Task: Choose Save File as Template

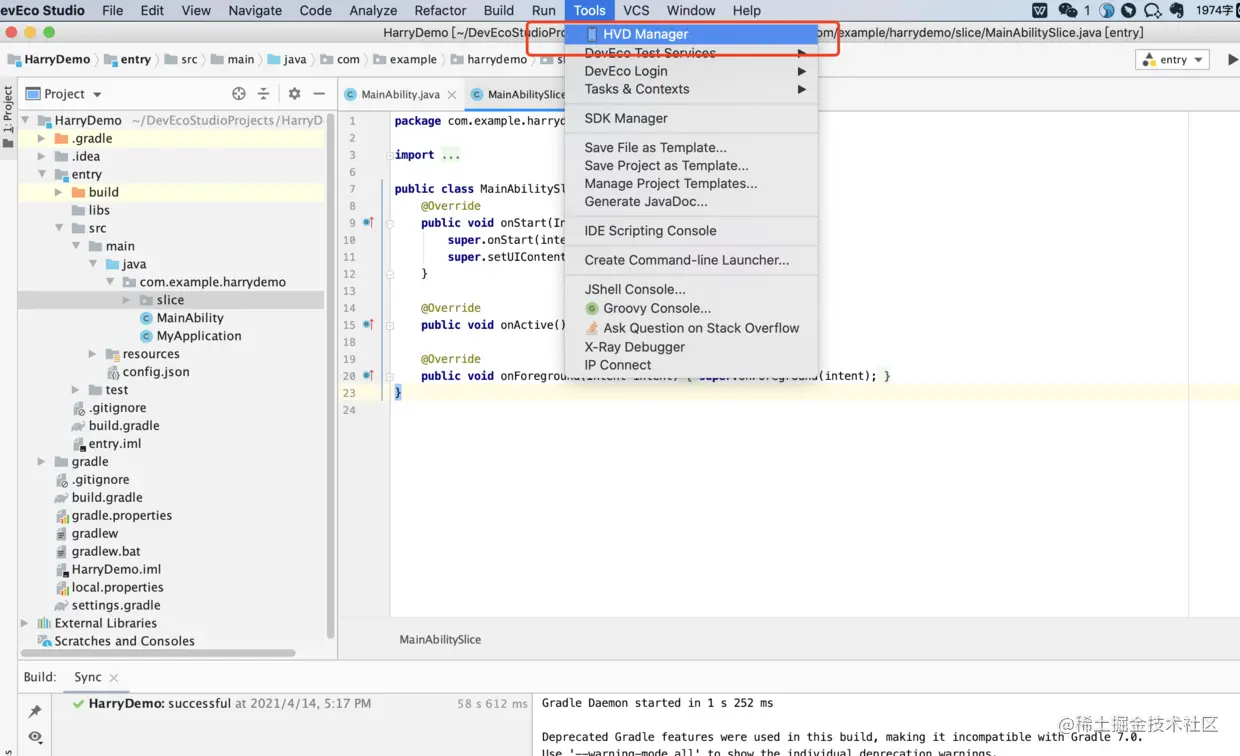Action: (x=692, y=147)
